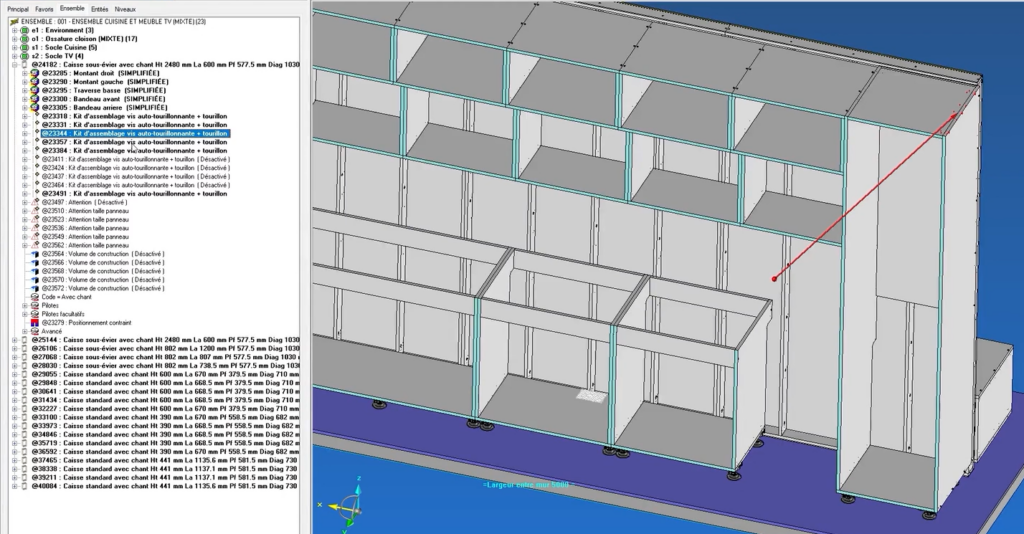This screenshot has width=1024, height=534.
Task: Open the Entités tab
Action: (x=100, y=9)
